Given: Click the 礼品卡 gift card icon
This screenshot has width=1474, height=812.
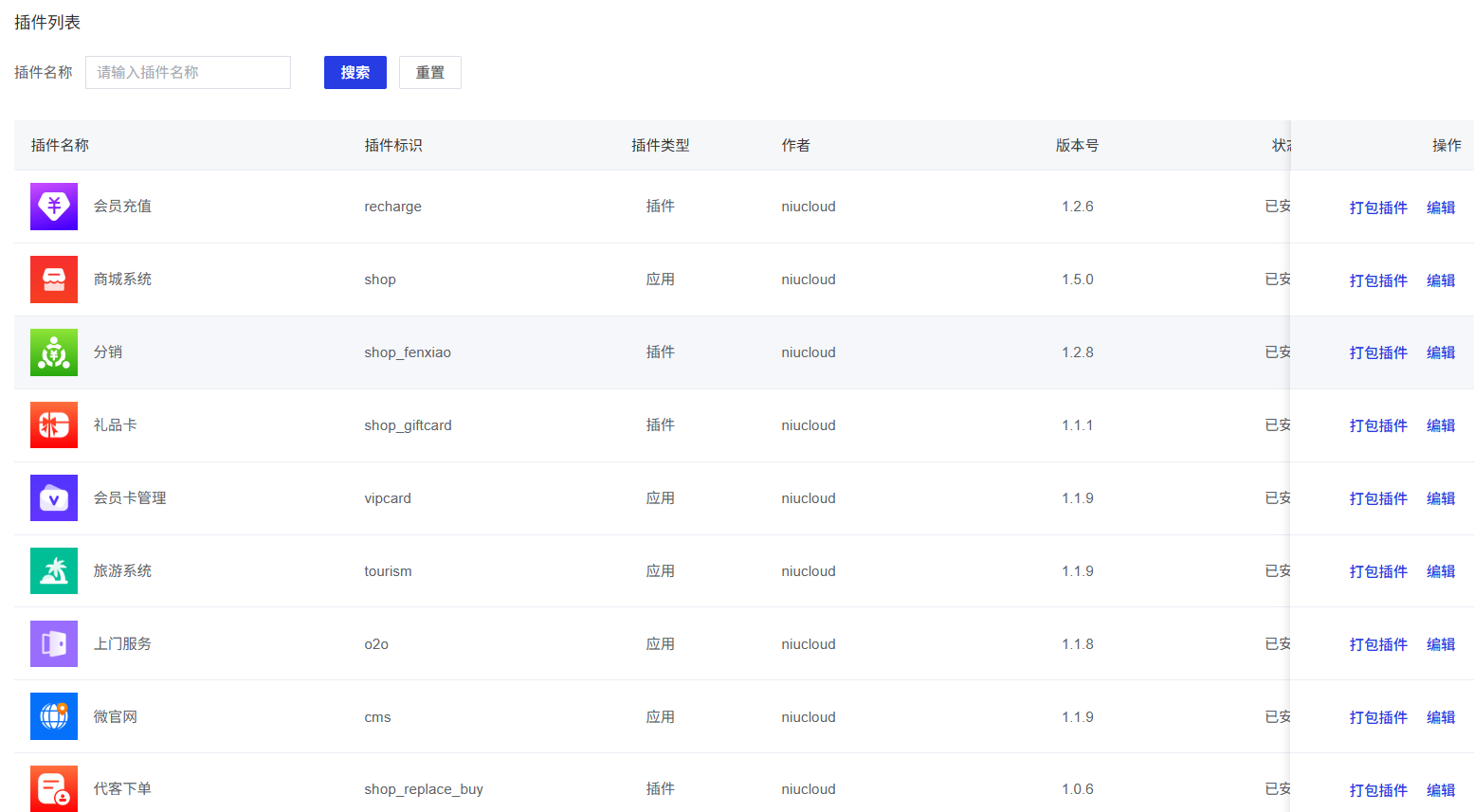Looking at the screenshot, I should pos(54,425).
